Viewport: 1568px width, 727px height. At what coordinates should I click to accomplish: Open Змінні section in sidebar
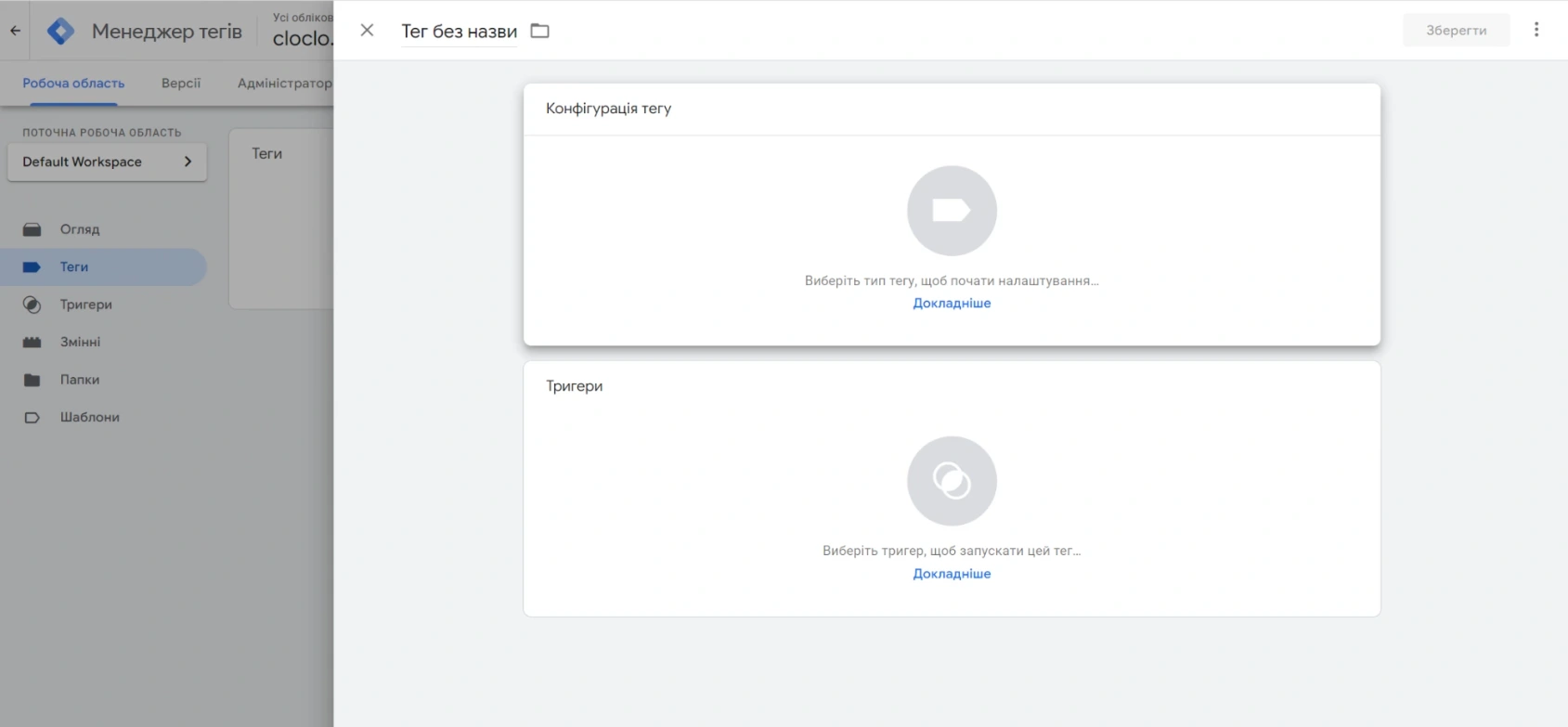tap(80, 342)
